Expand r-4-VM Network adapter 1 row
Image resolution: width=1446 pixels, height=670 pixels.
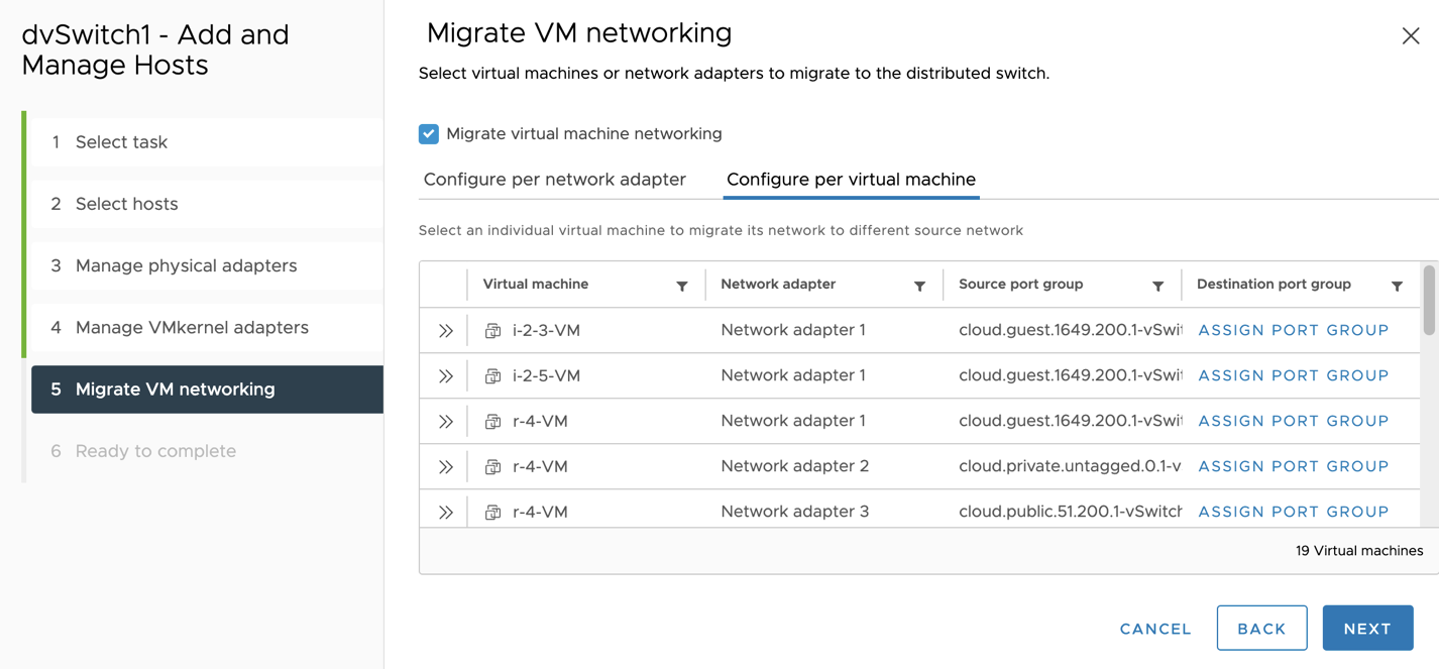click(446, 422)
